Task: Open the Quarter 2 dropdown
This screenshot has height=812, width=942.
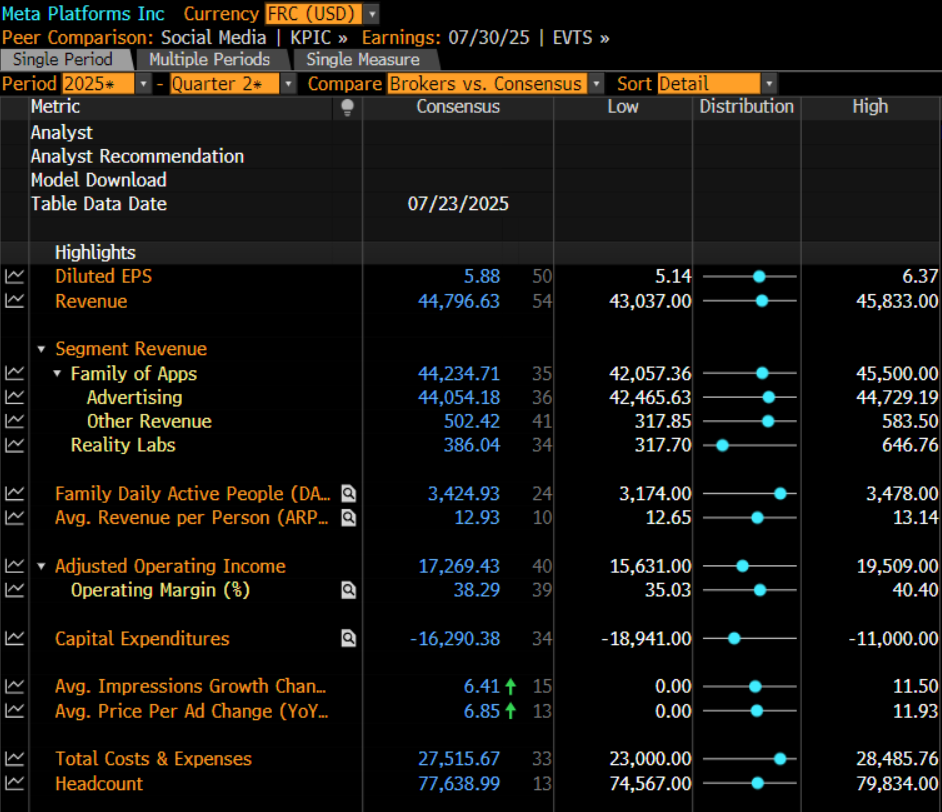Action: (x=288, y=84)
